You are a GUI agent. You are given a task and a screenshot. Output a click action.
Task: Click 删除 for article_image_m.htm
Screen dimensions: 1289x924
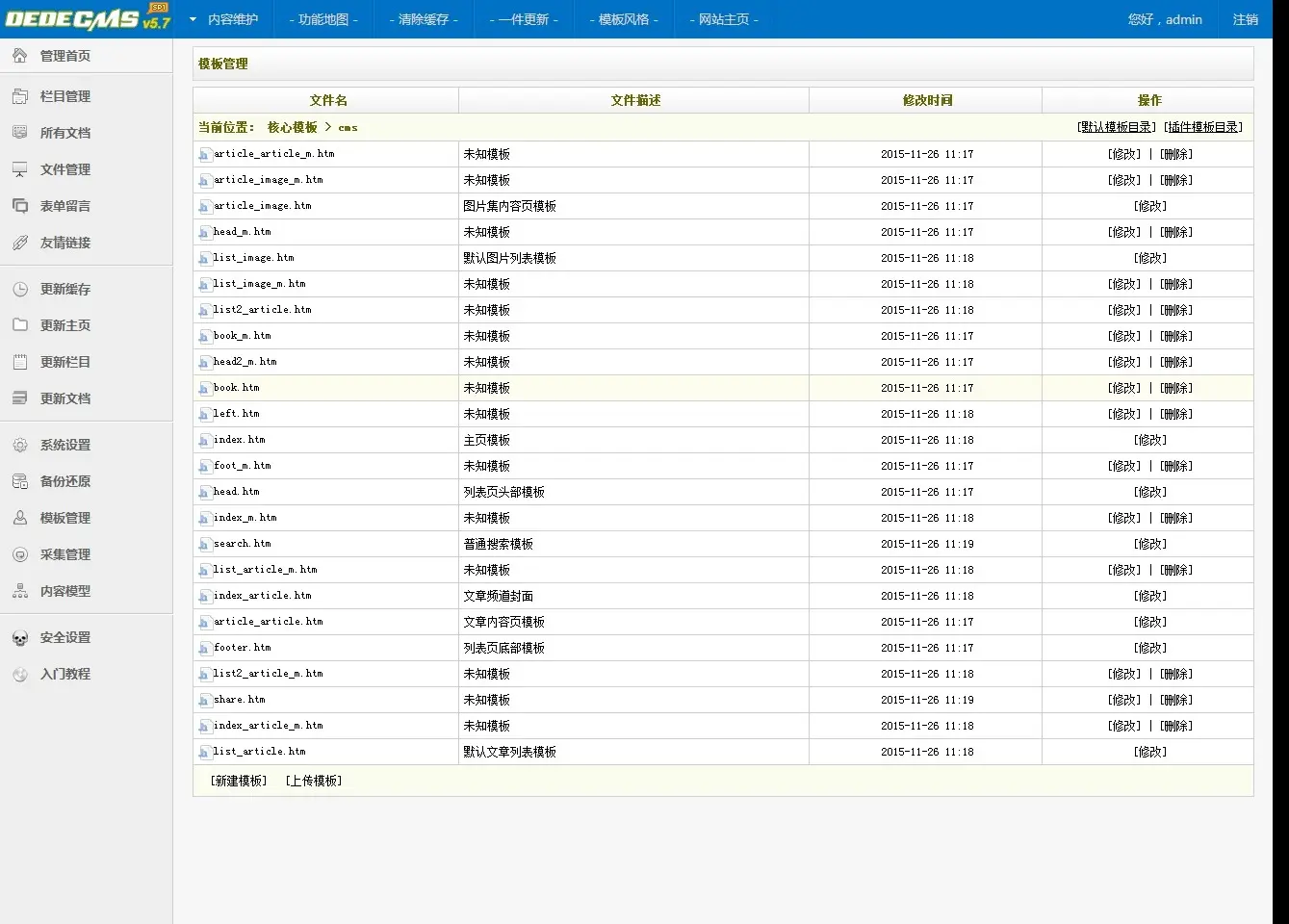[1176, 180]
